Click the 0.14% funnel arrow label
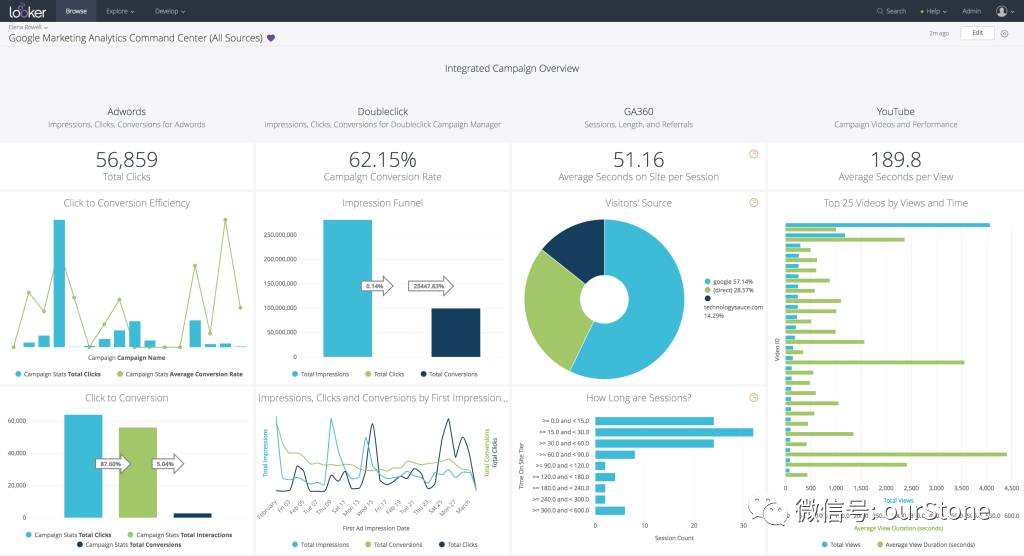Viewport: 1024px width, 556px height. (377, 286)
